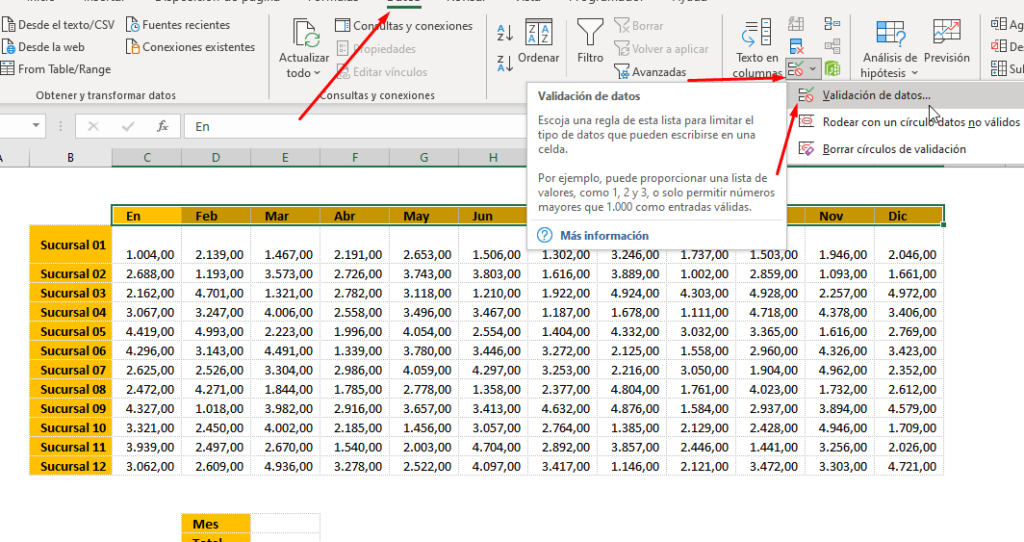Select the Sucursal 12 row label
The width and height of the screenshot is (1024, 542).
tap(71, 466)
